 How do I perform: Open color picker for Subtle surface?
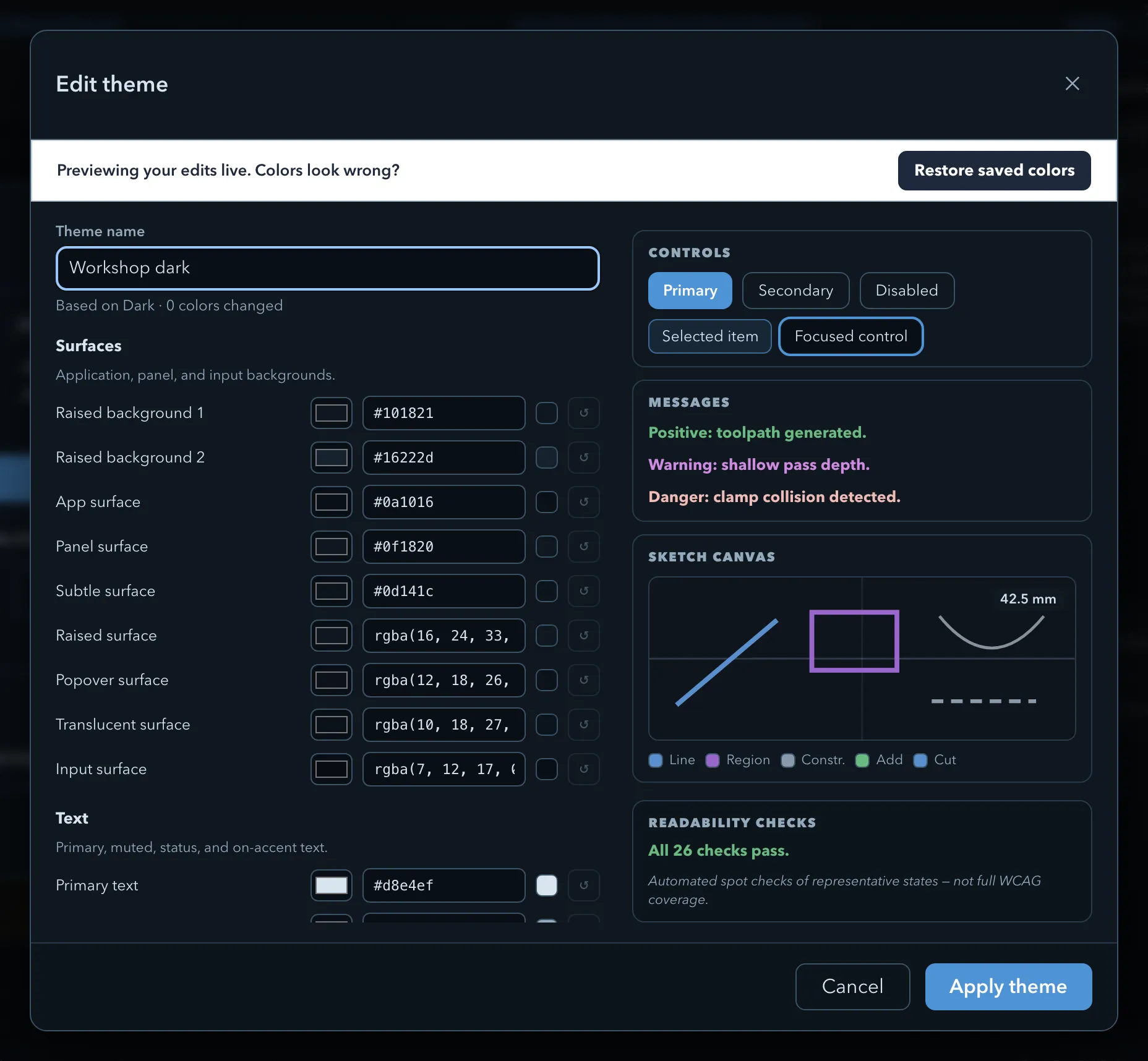[x=332, y=591]
